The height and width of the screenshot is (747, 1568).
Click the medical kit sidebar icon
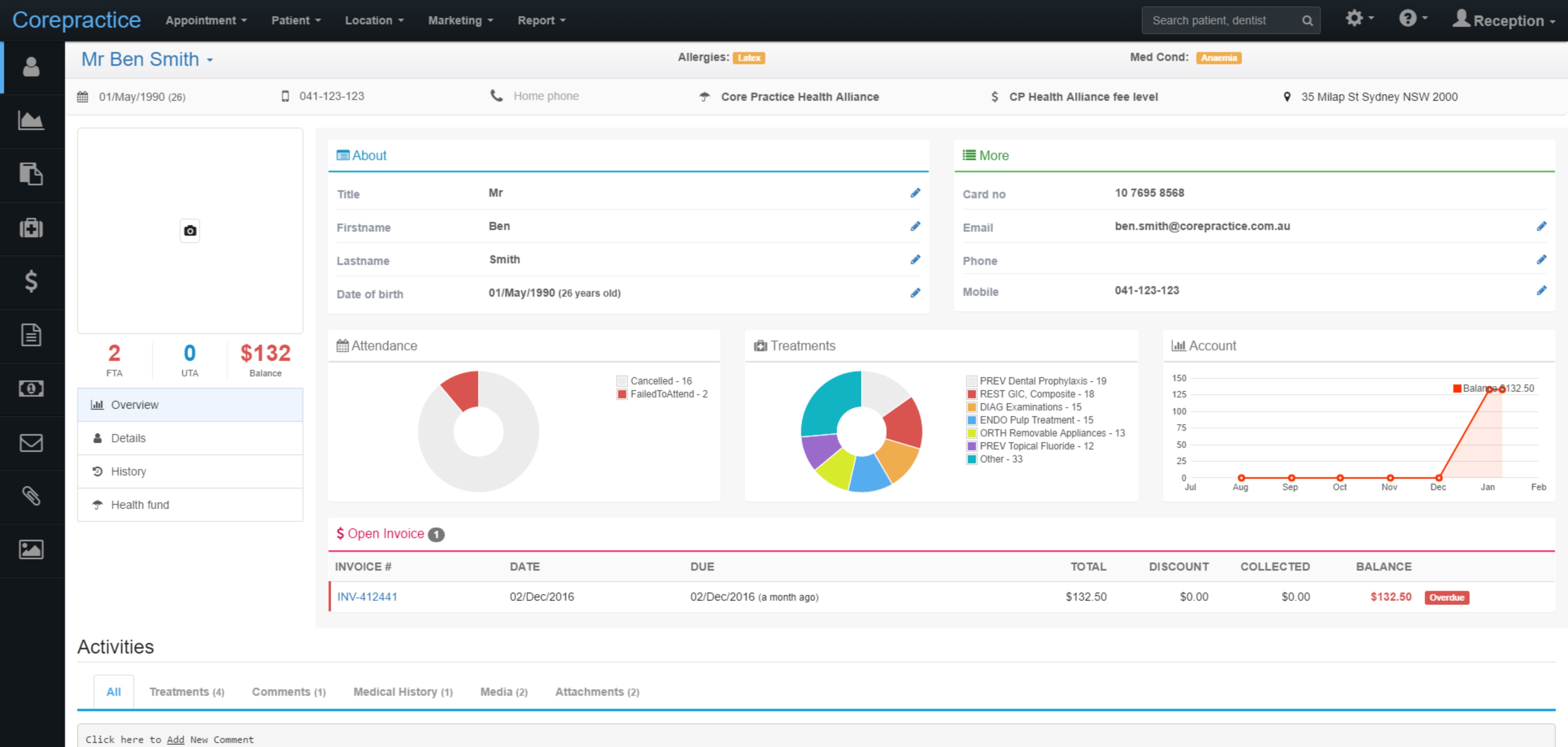(x=31, y=228)
